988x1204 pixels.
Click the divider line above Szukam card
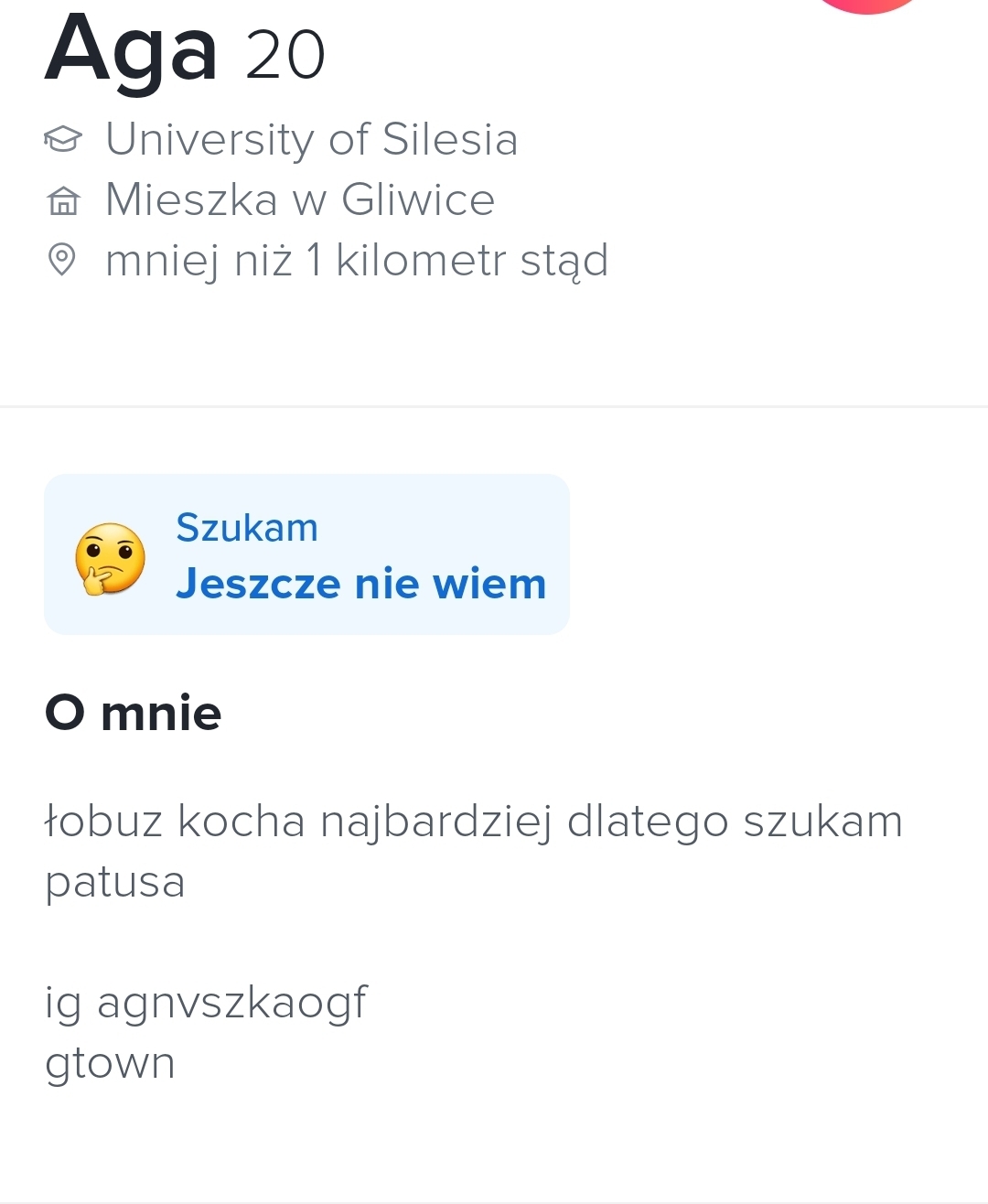pyautogui.click(x=494, y=406)
